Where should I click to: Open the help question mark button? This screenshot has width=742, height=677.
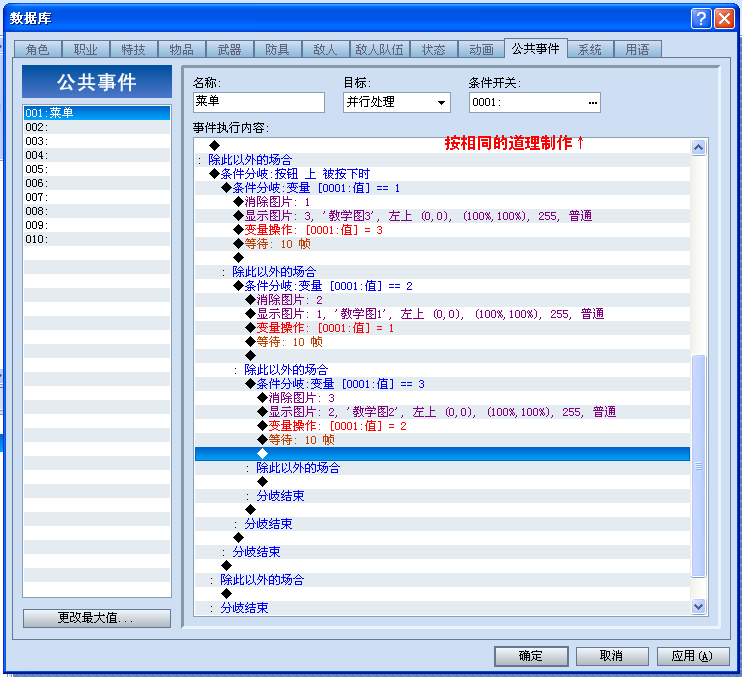click(x=701, y=18)
